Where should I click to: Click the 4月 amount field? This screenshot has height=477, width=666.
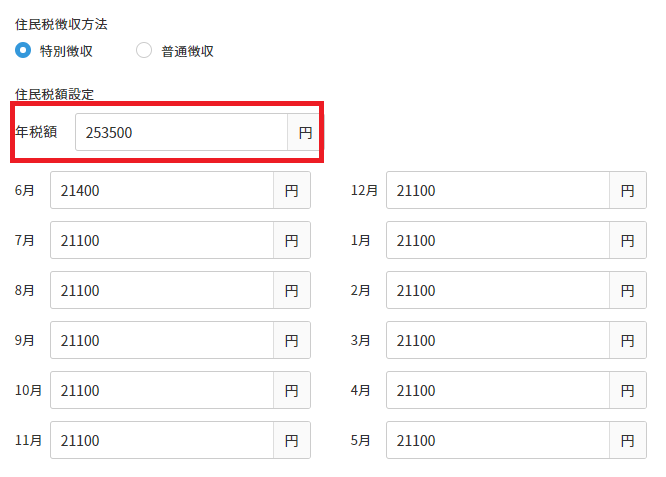(498, 390)
